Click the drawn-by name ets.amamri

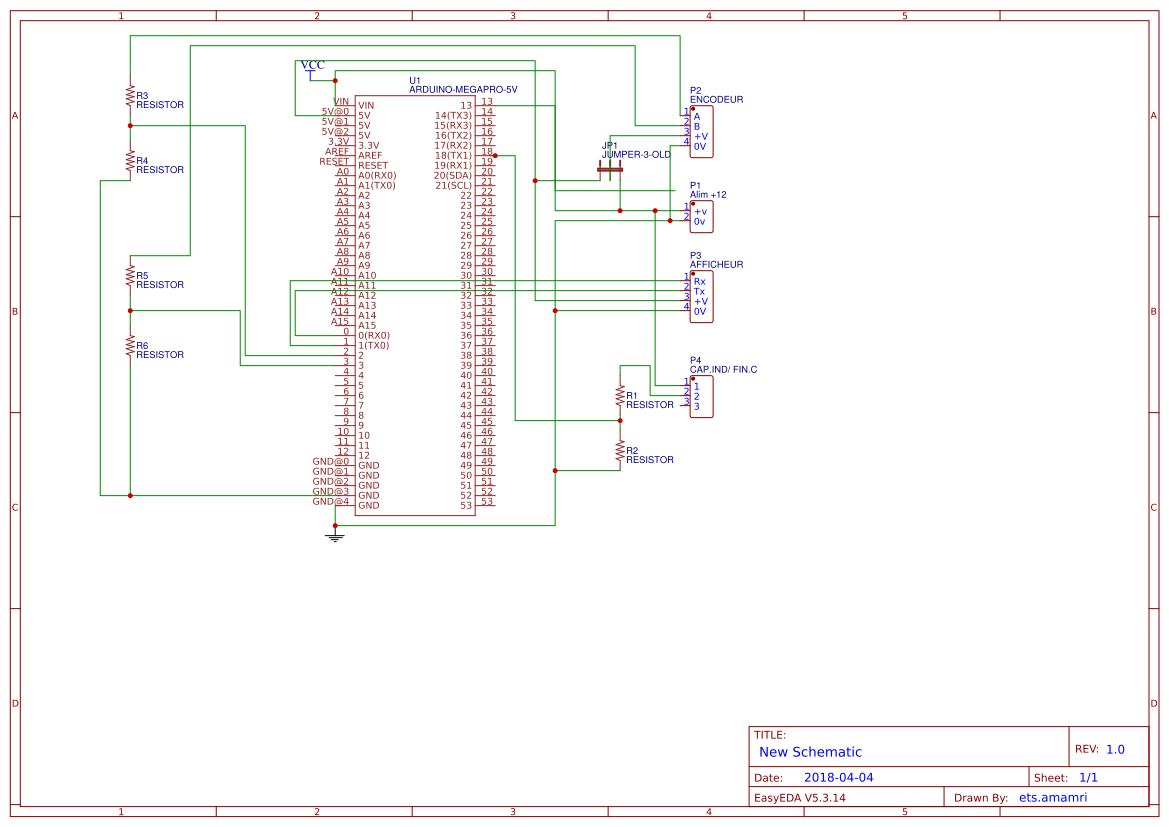coord(1053,798)
